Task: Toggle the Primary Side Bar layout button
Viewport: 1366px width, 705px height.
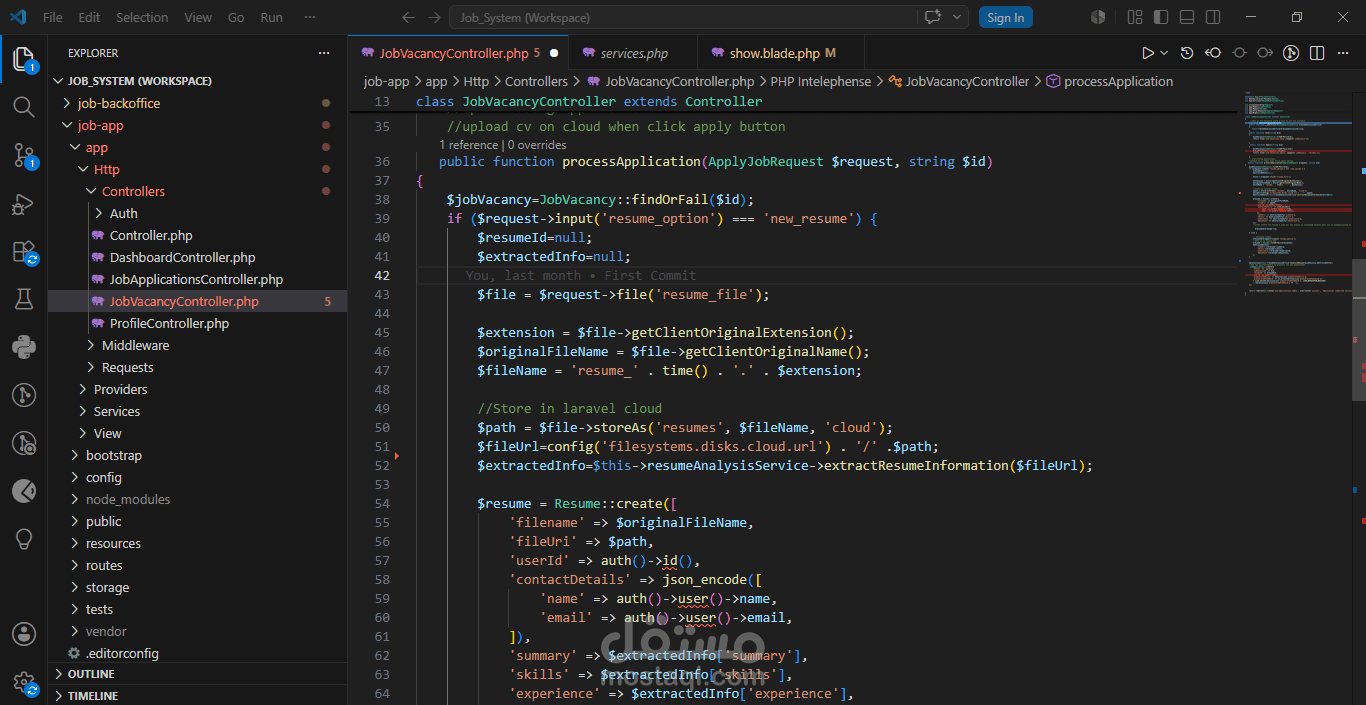Action: pyautogui.click(x=1161, y=17)
